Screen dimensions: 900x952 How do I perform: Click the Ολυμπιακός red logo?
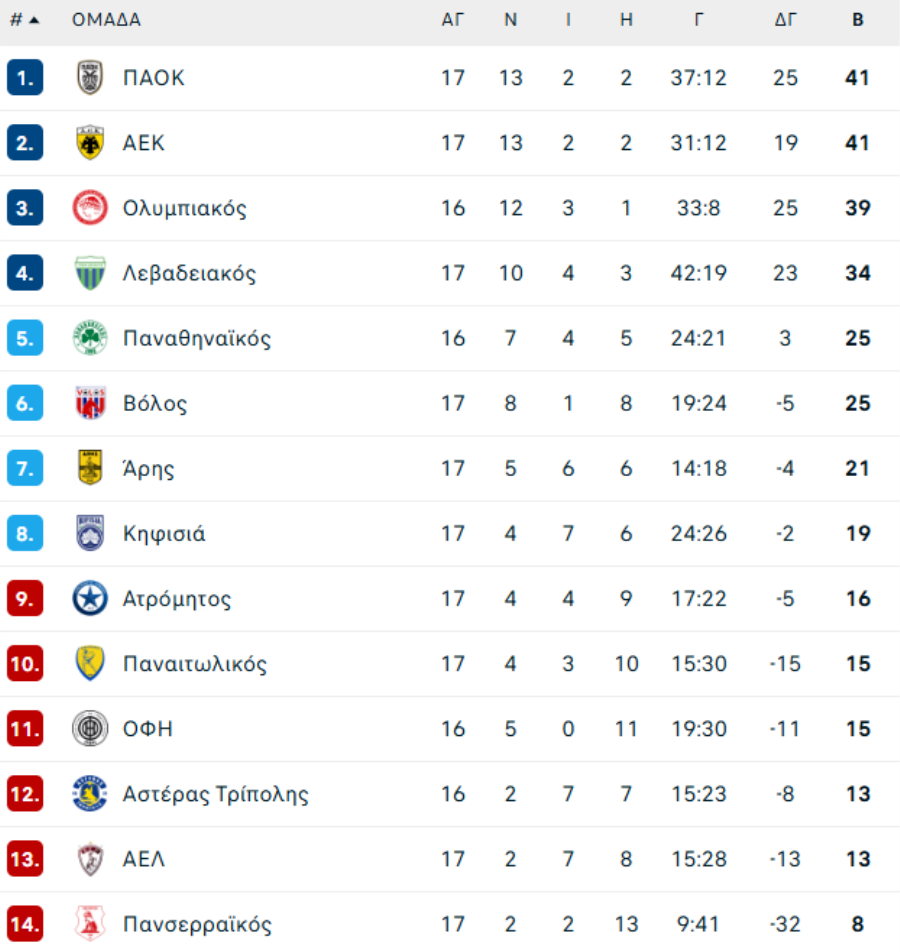tap(90, 208)
